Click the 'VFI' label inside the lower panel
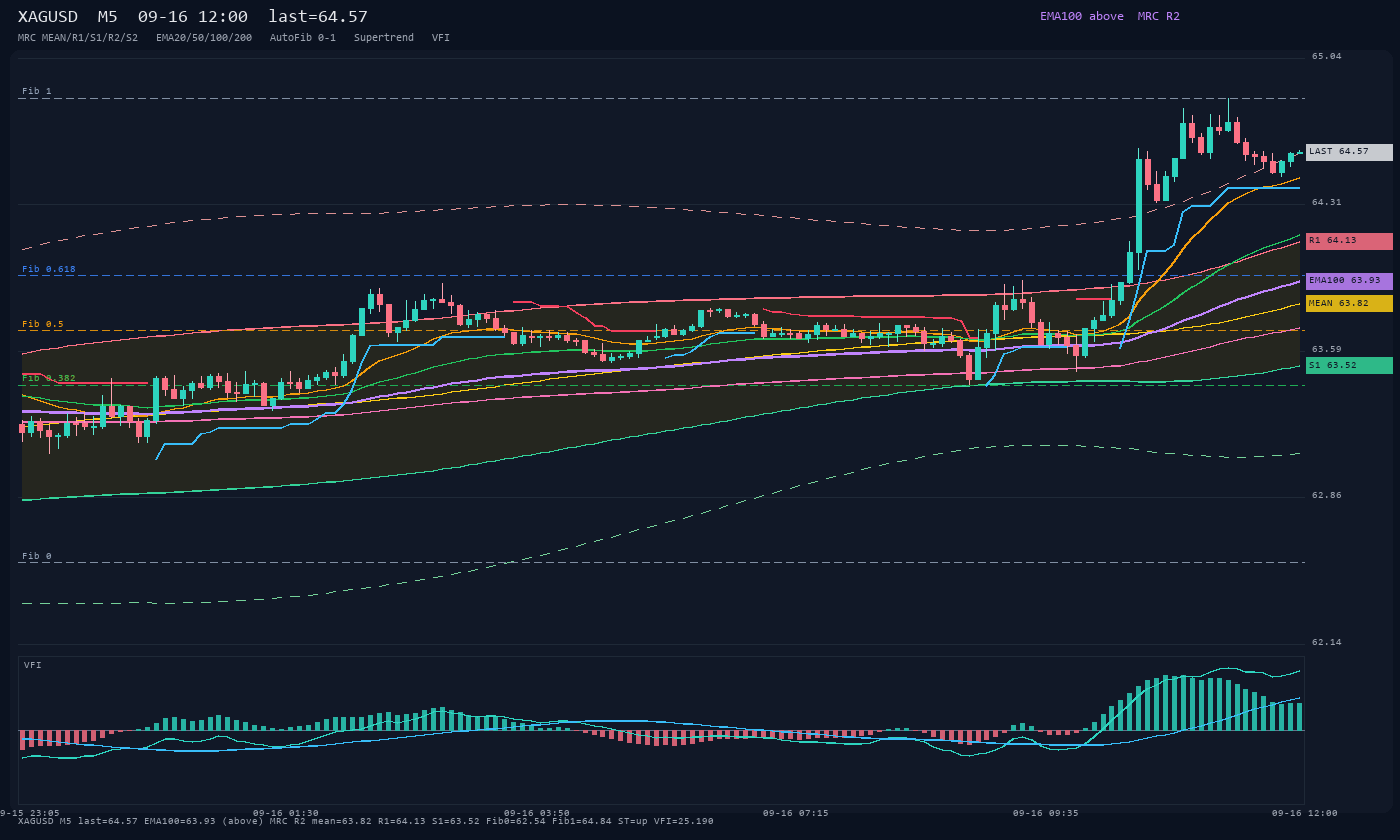Viewport: 1400px width, 840px height. click(x=33, y=665)
